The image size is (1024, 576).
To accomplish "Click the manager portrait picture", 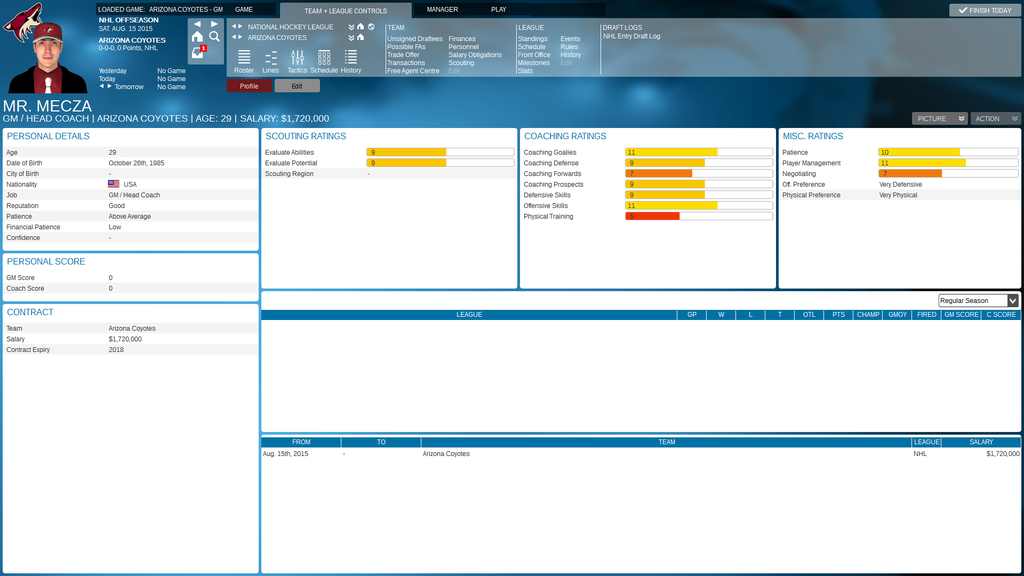I will (x=48, y=60).
